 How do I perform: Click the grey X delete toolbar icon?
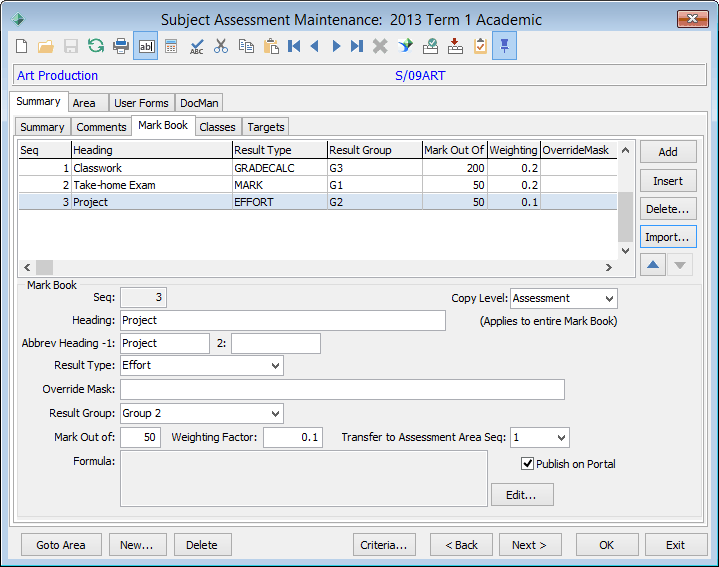click(380, 46)
